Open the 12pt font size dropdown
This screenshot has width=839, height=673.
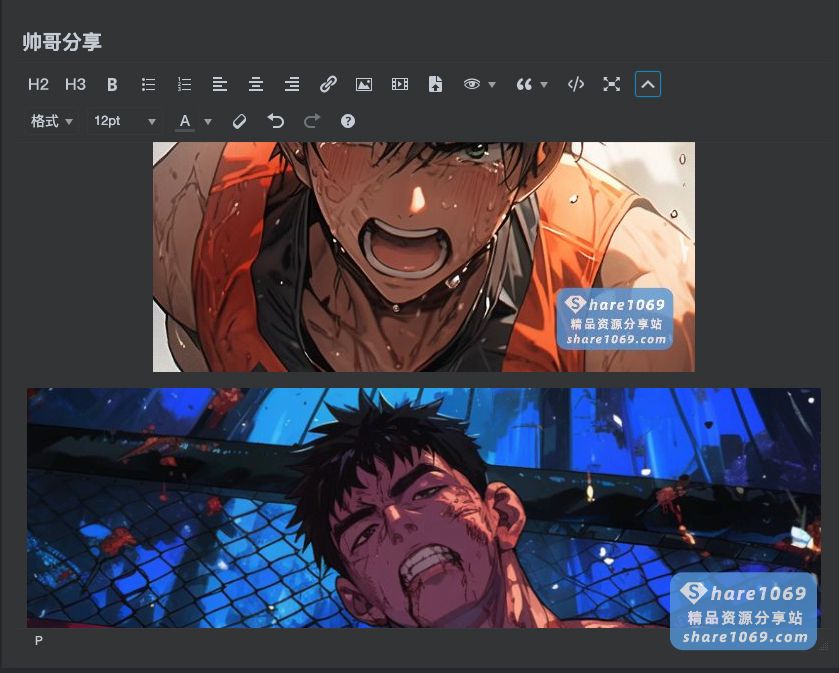[124, 121]
